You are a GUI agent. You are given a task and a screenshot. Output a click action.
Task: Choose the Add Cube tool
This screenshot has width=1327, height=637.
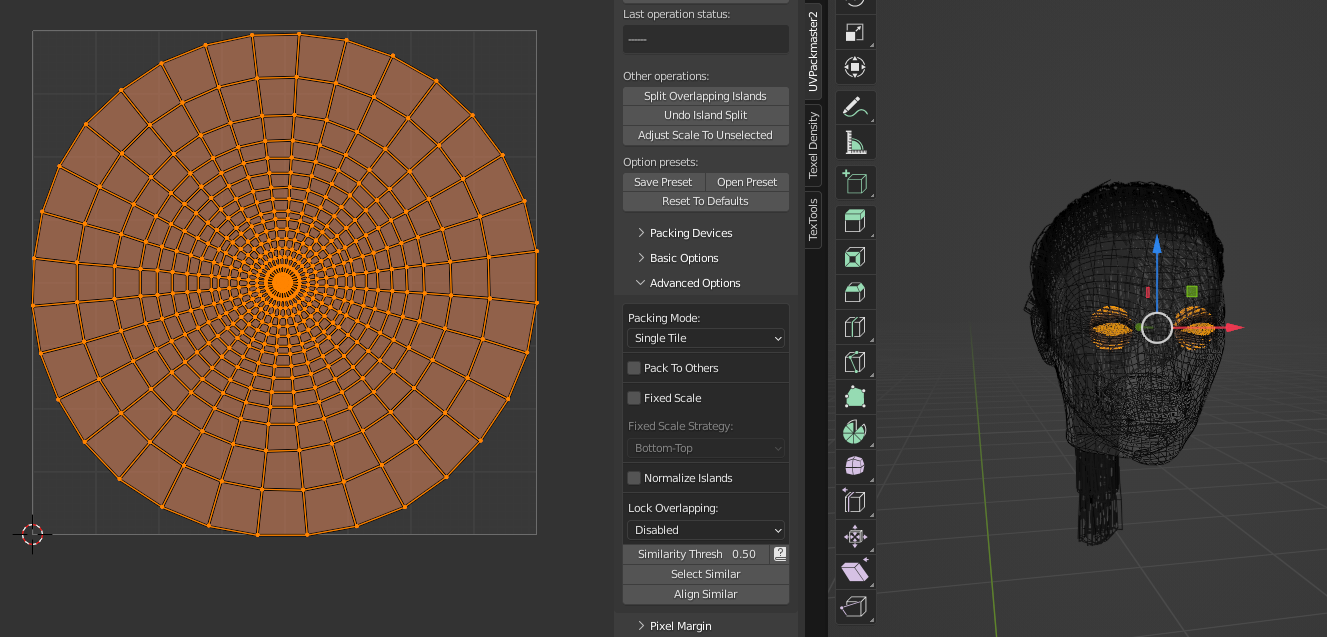[x=855, y=182]
